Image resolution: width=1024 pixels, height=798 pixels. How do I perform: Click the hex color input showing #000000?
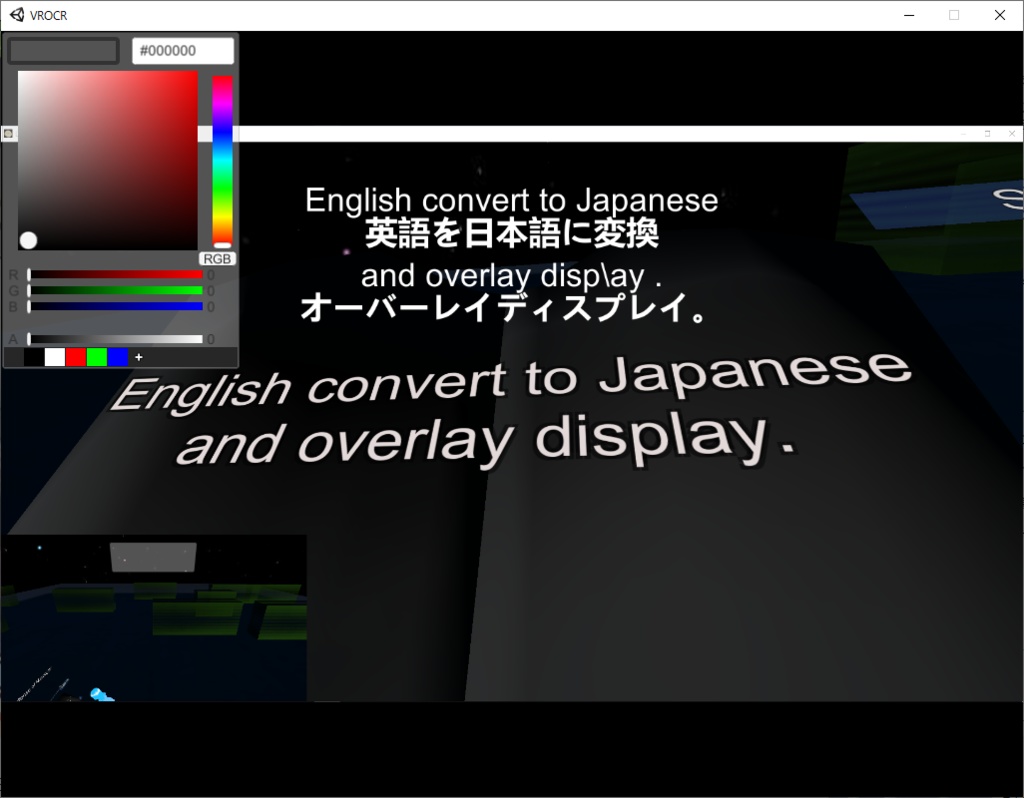click(183, 50)
